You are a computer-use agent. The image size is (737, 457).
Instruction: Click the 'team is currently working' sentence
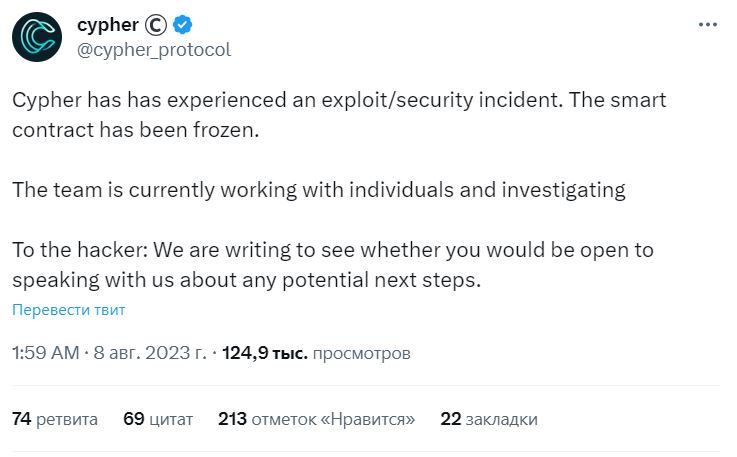click(319, 190)
